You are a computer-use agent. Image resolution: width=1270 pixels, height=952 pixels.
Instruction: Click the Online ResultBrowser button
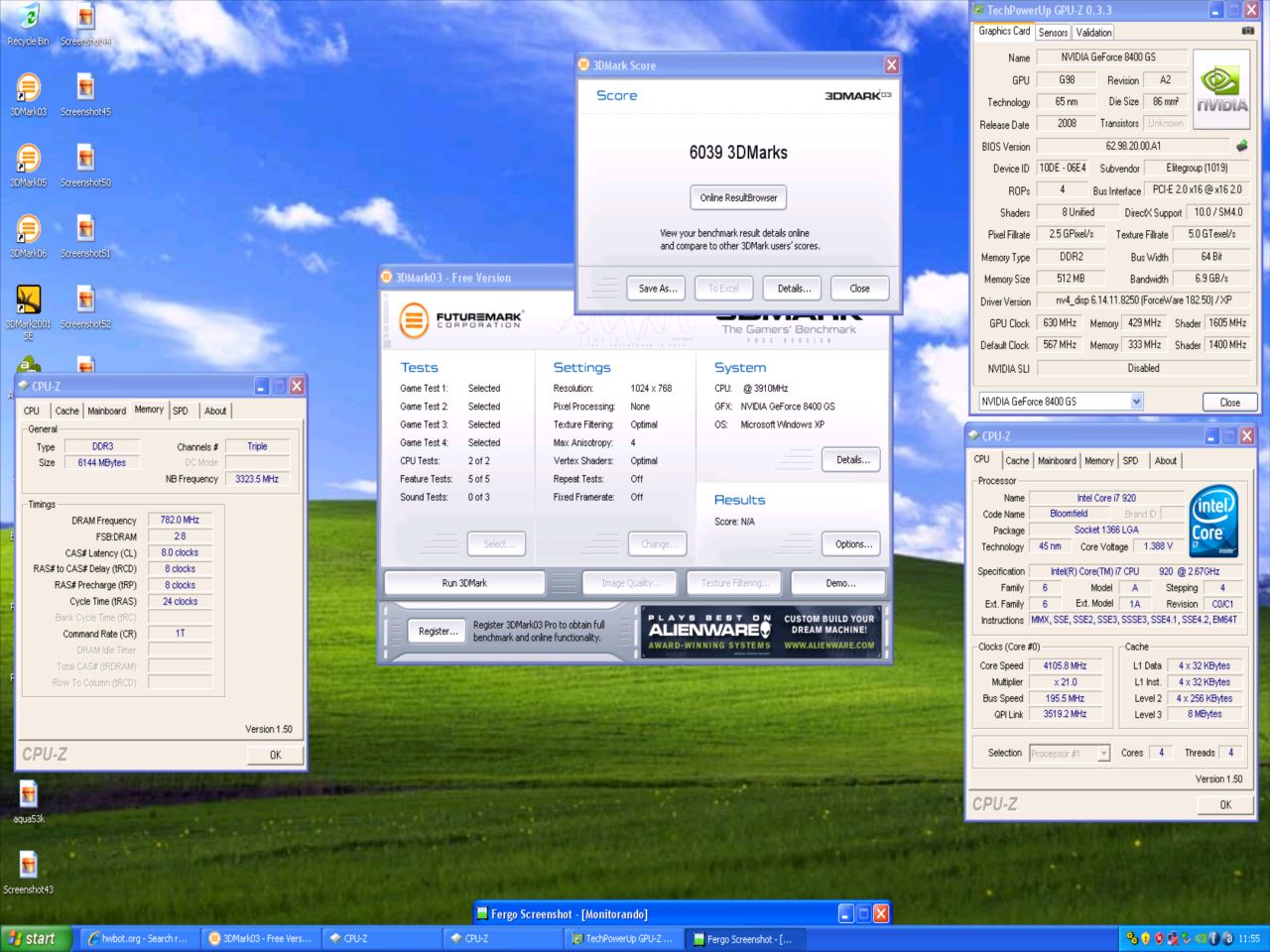tap(738, 197)
